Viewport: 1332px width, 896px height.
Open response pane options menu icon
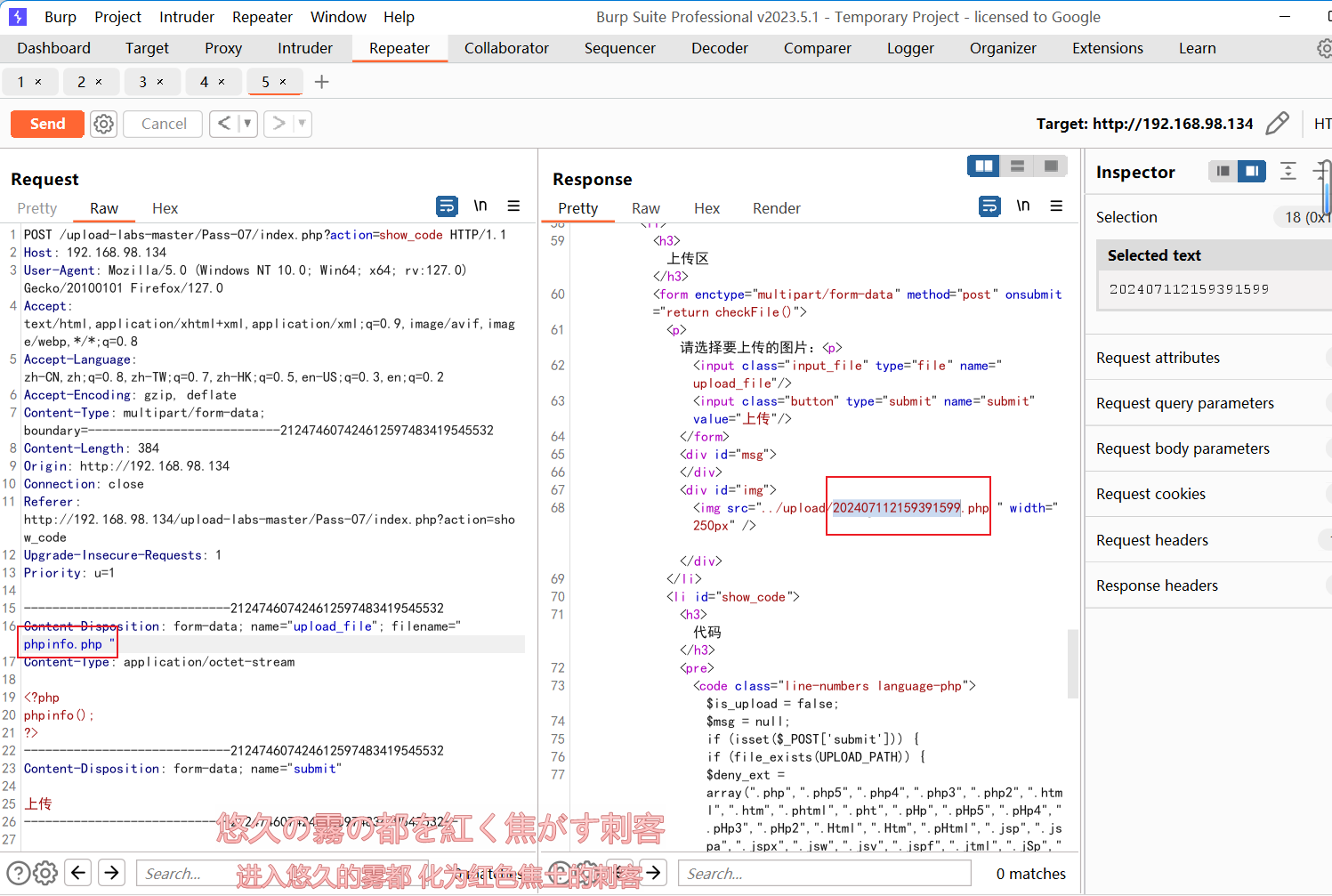pos(1056,206)
